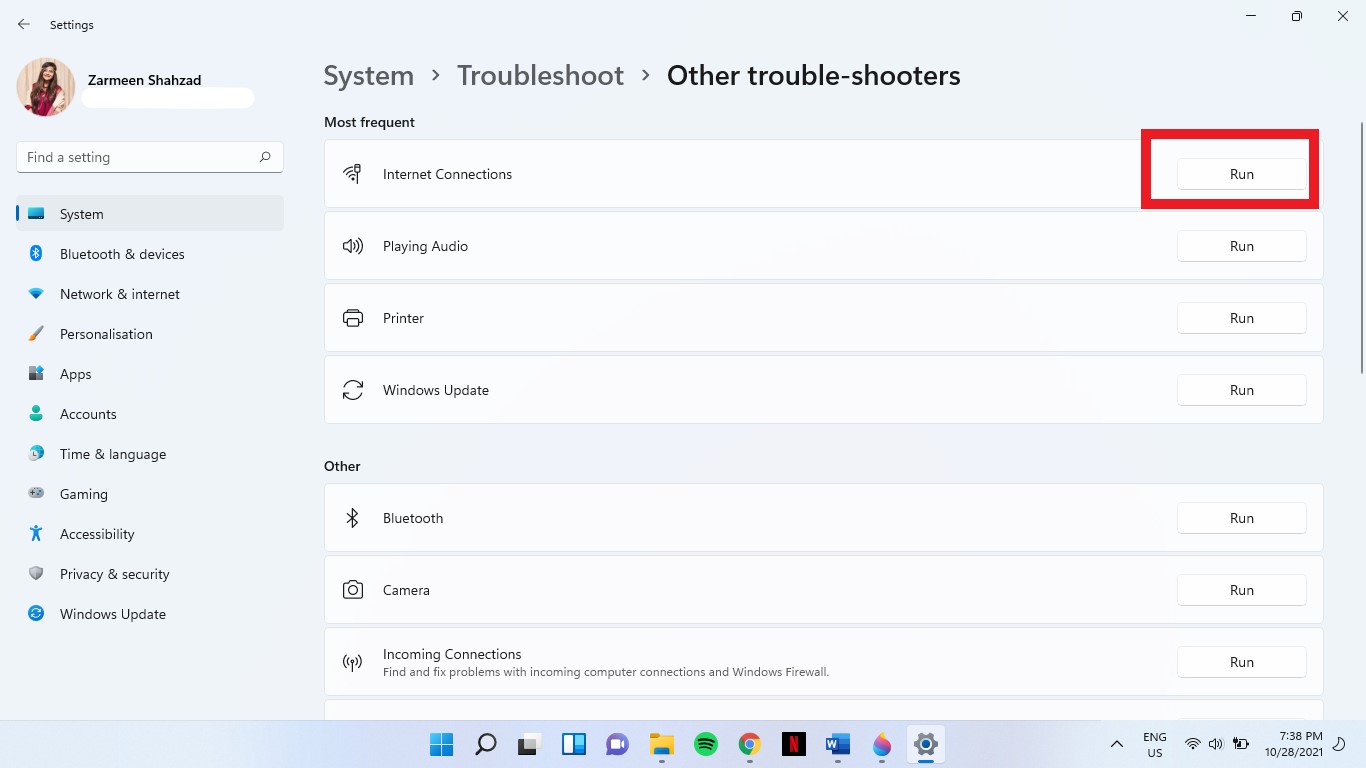Open Microsoft Word from the taskbar

pos(837,744)
